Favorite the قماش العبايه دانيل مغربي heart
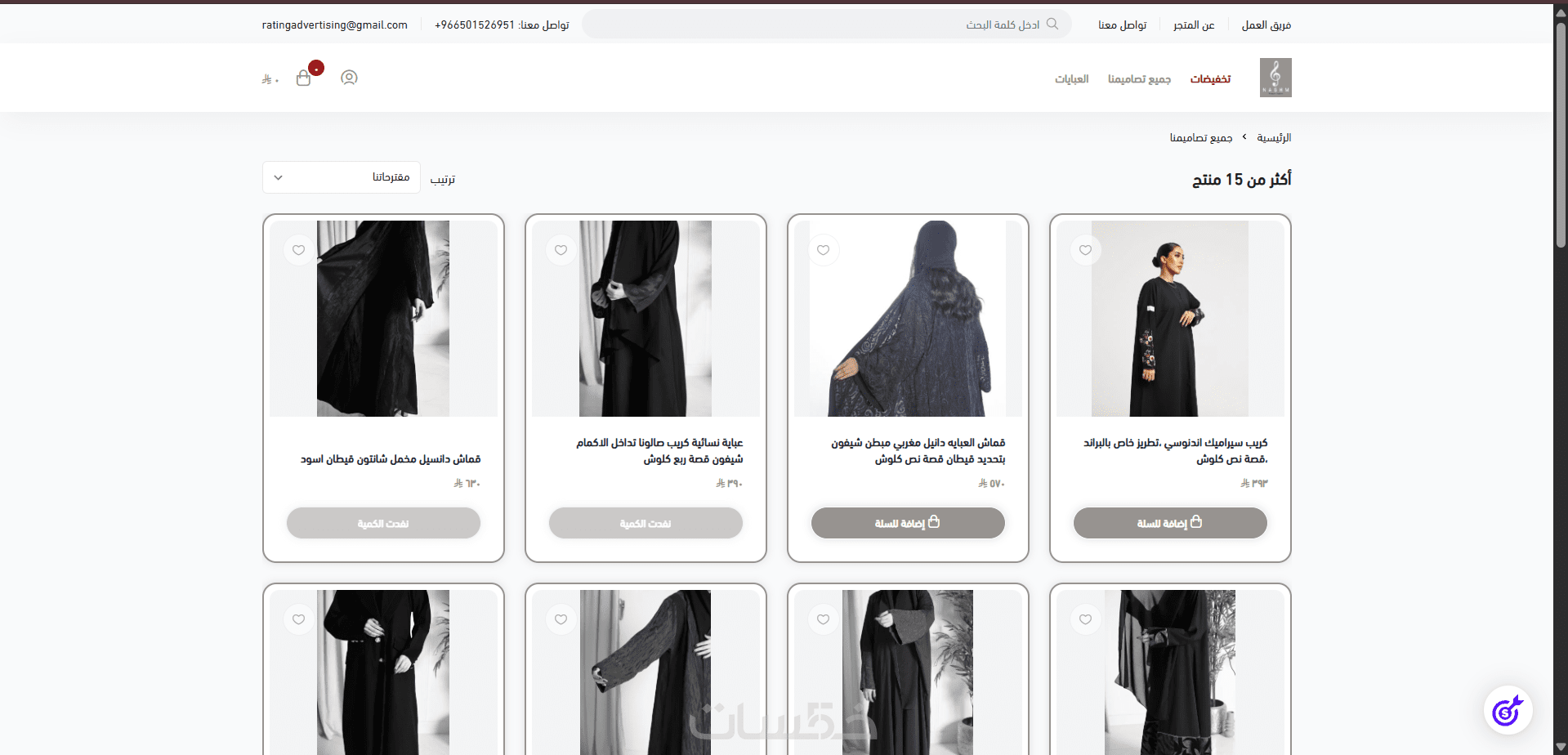 (824, 250)
